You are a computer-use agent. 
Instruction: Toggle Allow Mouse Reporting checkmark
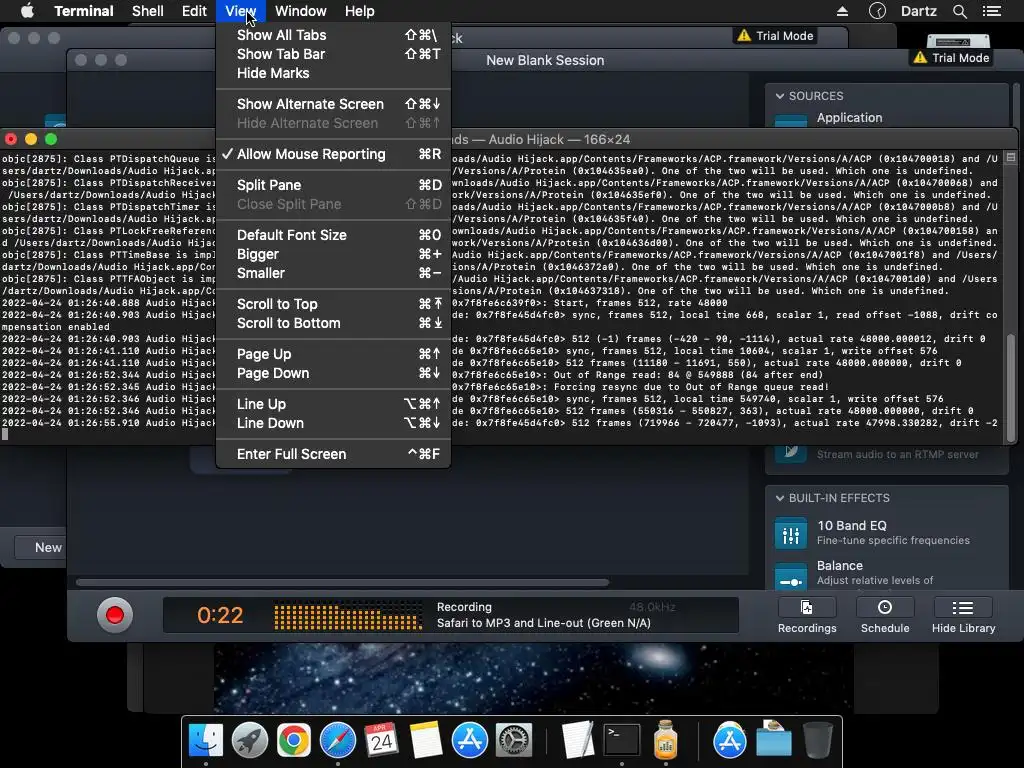[x=333, y=154]
